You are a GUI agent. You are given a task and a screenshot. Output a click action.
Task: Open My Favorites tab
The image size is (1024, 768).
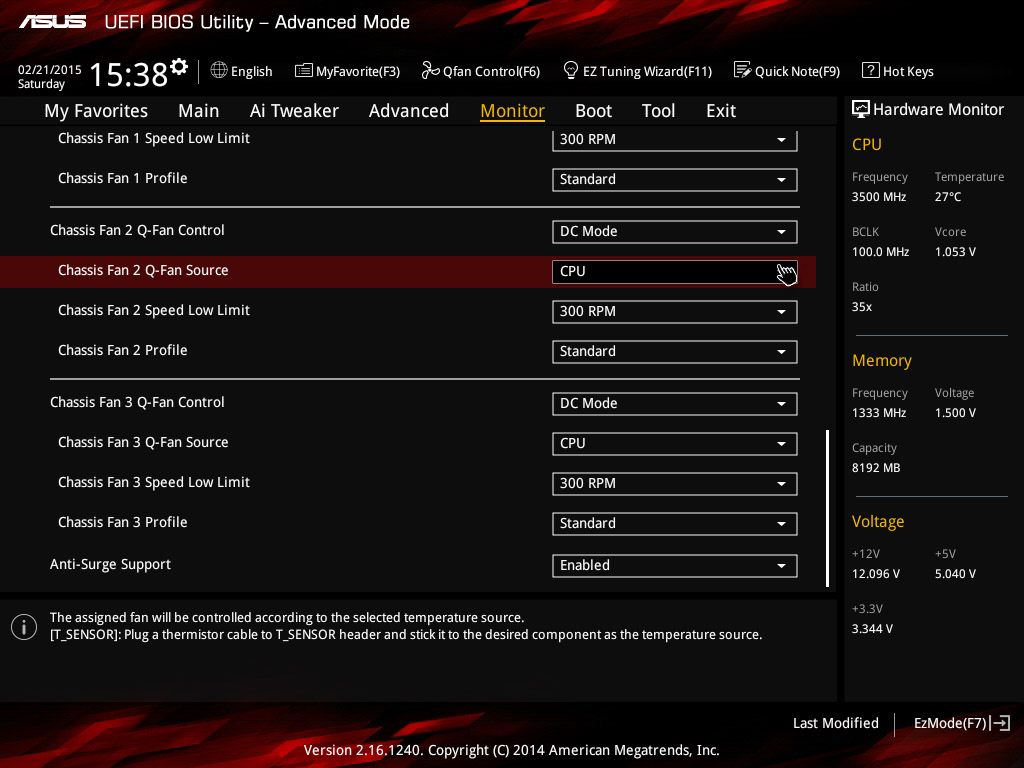pyautogui.click(x=96, y=111)
